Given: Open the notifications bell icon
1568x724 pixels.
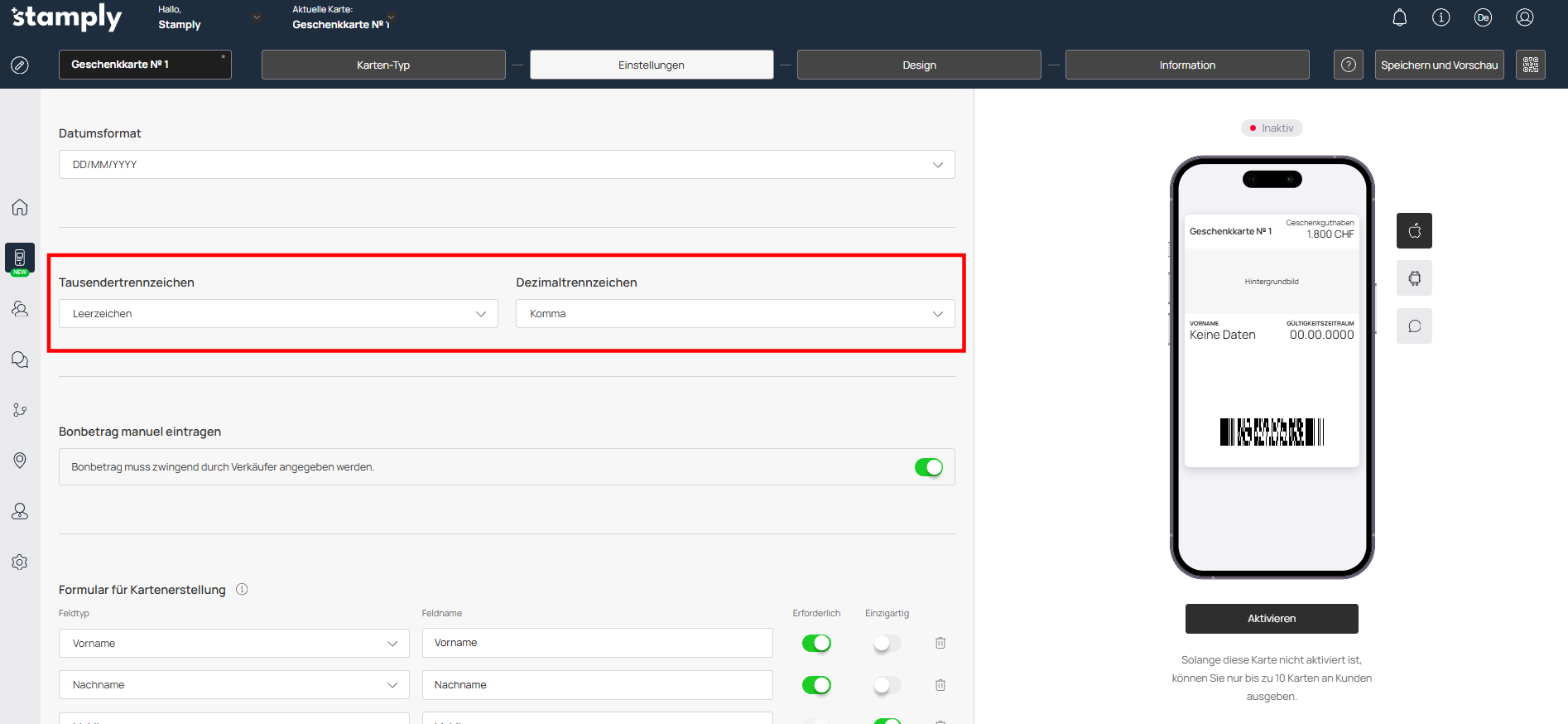Looking at the screenshot, I should 1399,17.
